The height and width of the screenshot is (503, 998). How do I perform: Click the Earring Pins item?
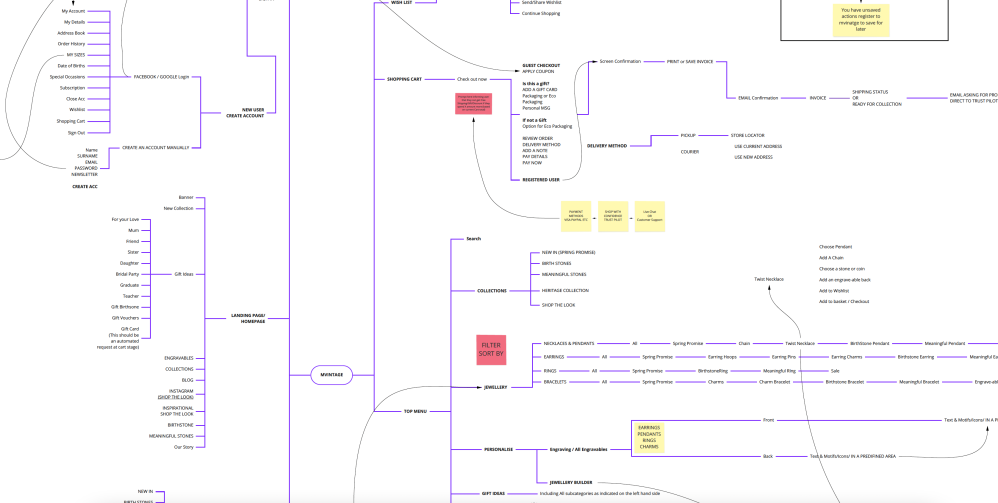pyautogui.click(x=784, y=357)
